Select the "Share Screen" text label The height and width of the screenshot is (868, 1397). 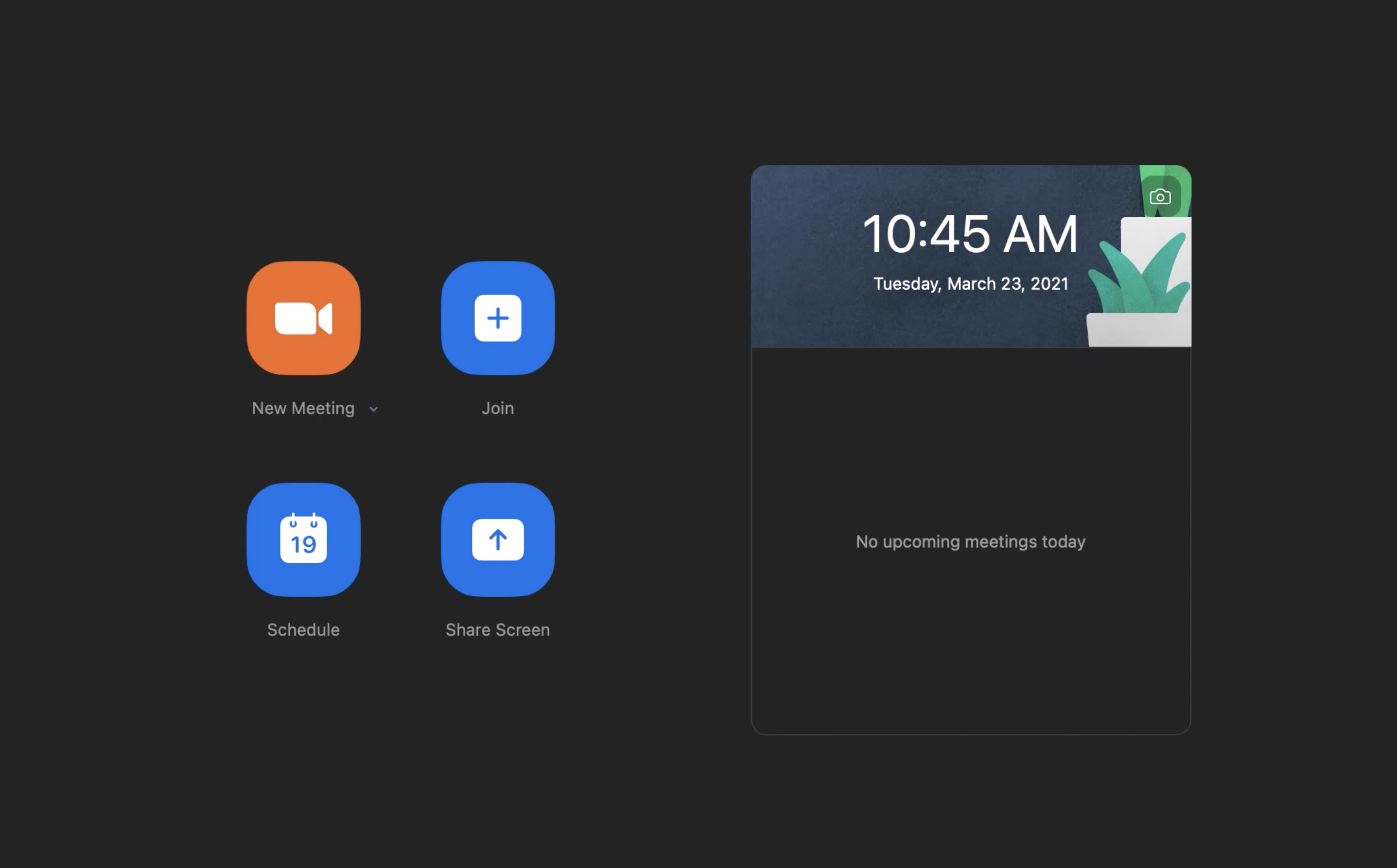497,630
